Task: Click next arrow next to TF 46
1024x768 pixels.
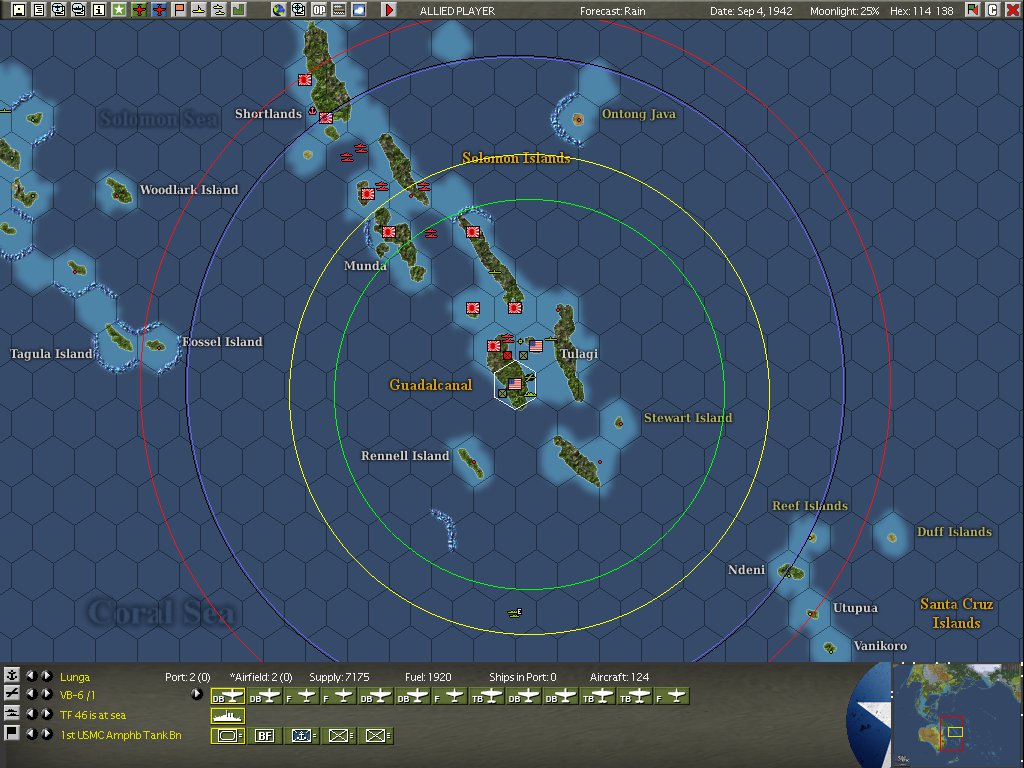Action: [x=46, y=714]
